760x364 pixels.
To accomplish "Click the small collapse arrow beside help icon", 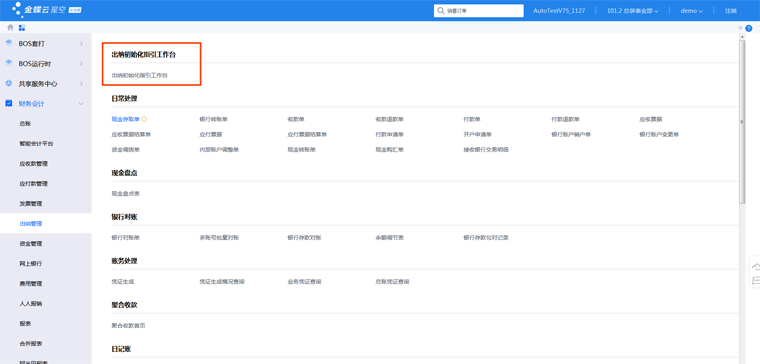I will [740, 29].
